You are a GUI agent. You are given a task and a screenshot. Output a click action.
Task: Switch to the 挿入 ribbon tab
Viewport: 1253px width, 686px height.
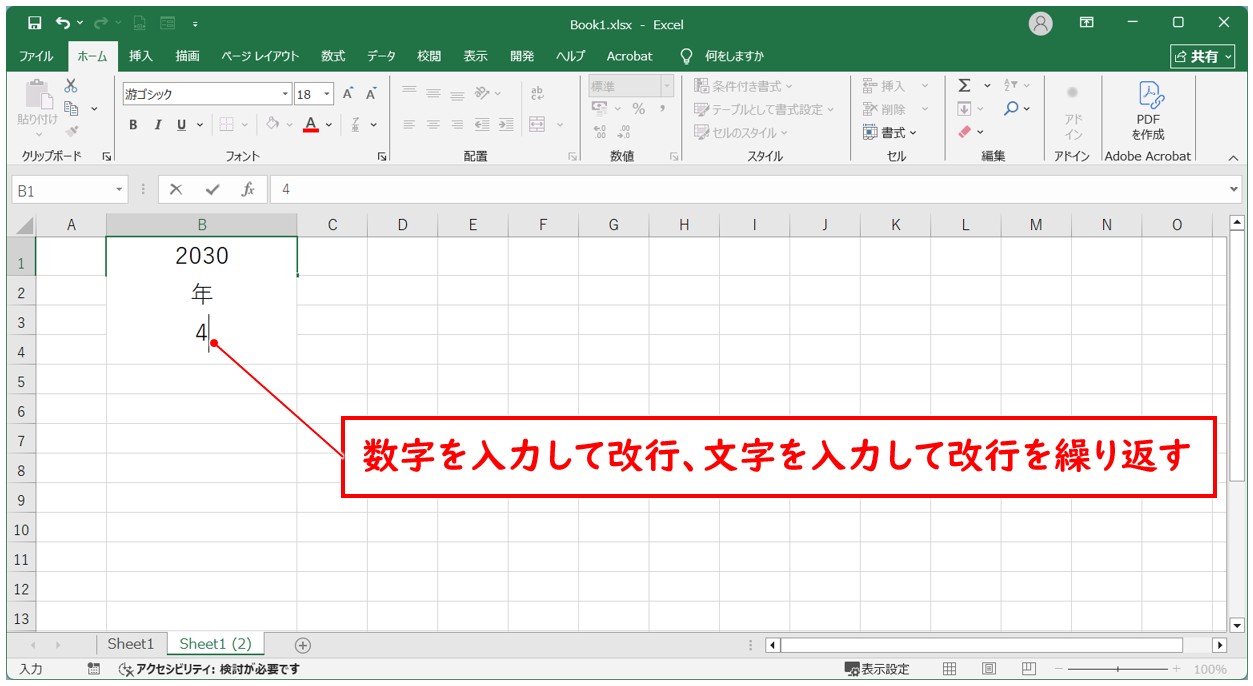click(141, 56)
